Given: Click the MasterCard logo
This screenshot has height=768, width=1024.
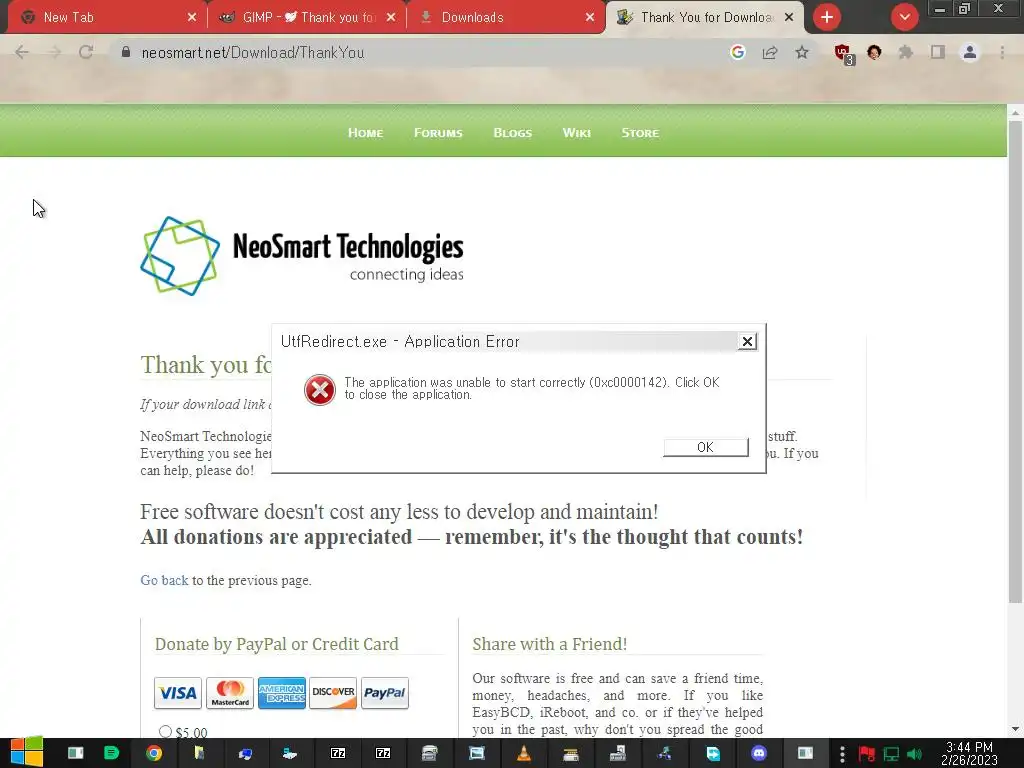Looking at the screenshot, I should 230,693.
